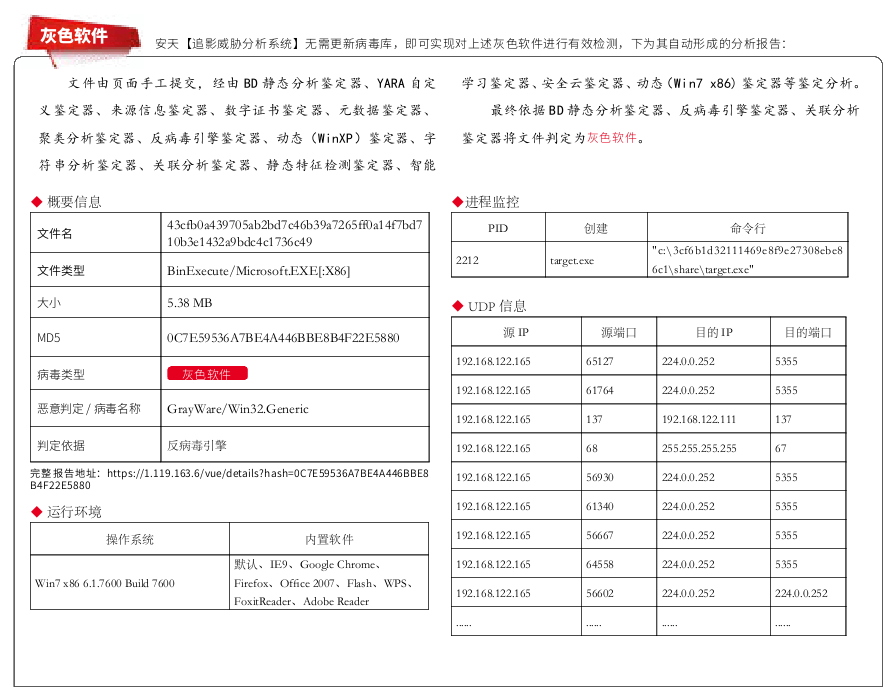The height and width of the screenshot is (693, 887).
Task: Click red diamond beside UDP 信息 heading
Action: pyautogui.click(x=457, y=306)
